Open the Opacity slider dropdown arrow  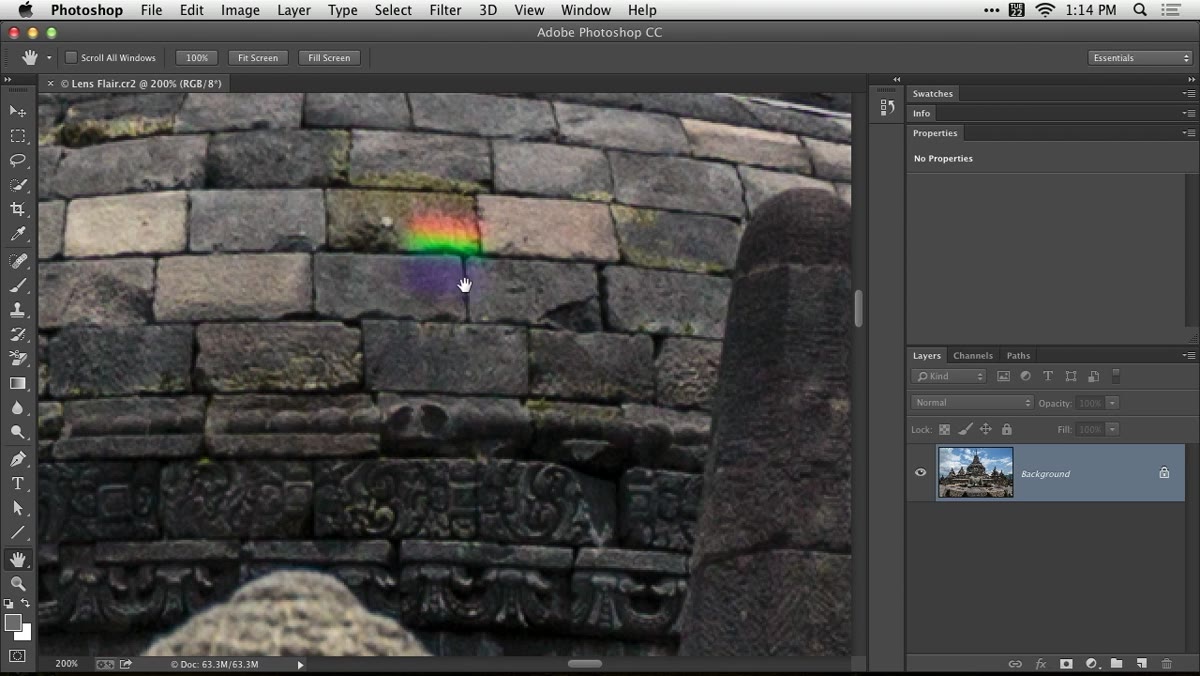coord(1112,403)
